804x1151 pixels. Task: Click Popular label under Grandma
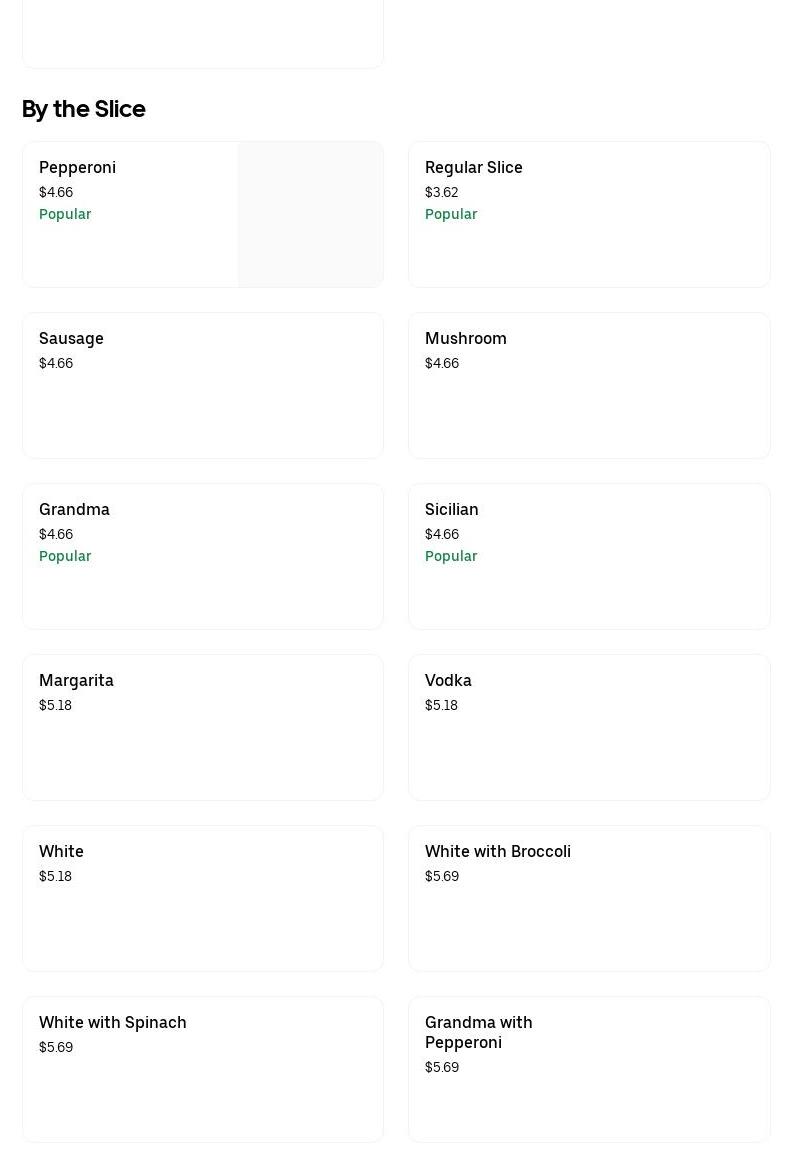click(x=65, y=556)
